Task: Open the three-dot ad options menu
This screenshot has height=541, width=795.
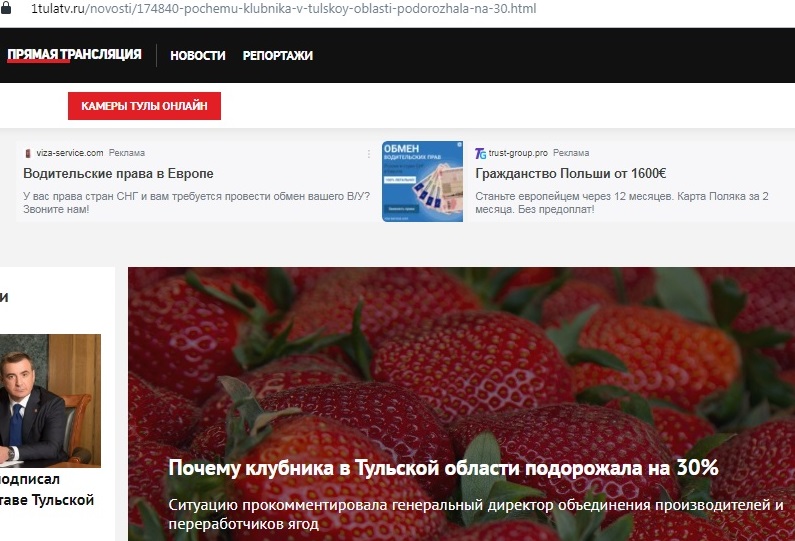Action: 369,154
